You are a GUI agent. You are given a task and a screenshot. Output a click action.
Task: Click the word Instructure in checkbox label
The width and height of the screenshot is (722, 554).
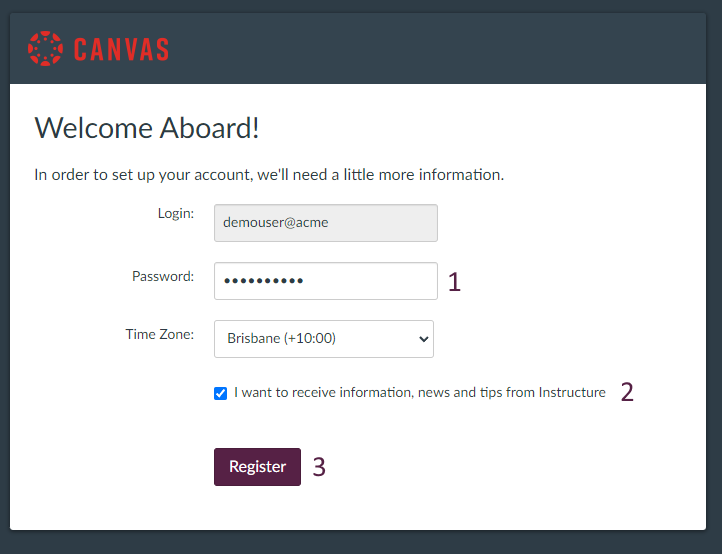click(572, 393)
